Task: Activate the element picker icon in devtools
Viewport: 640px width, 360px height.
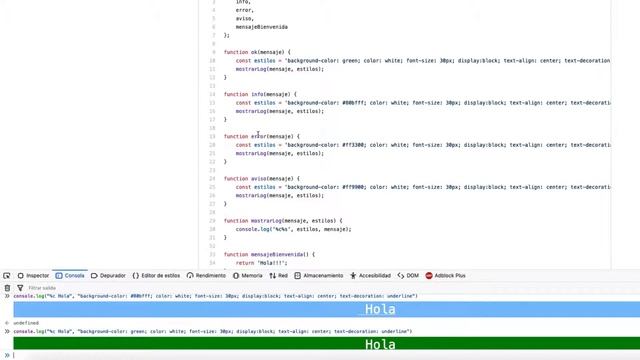Action: click(x=7, y=276)
